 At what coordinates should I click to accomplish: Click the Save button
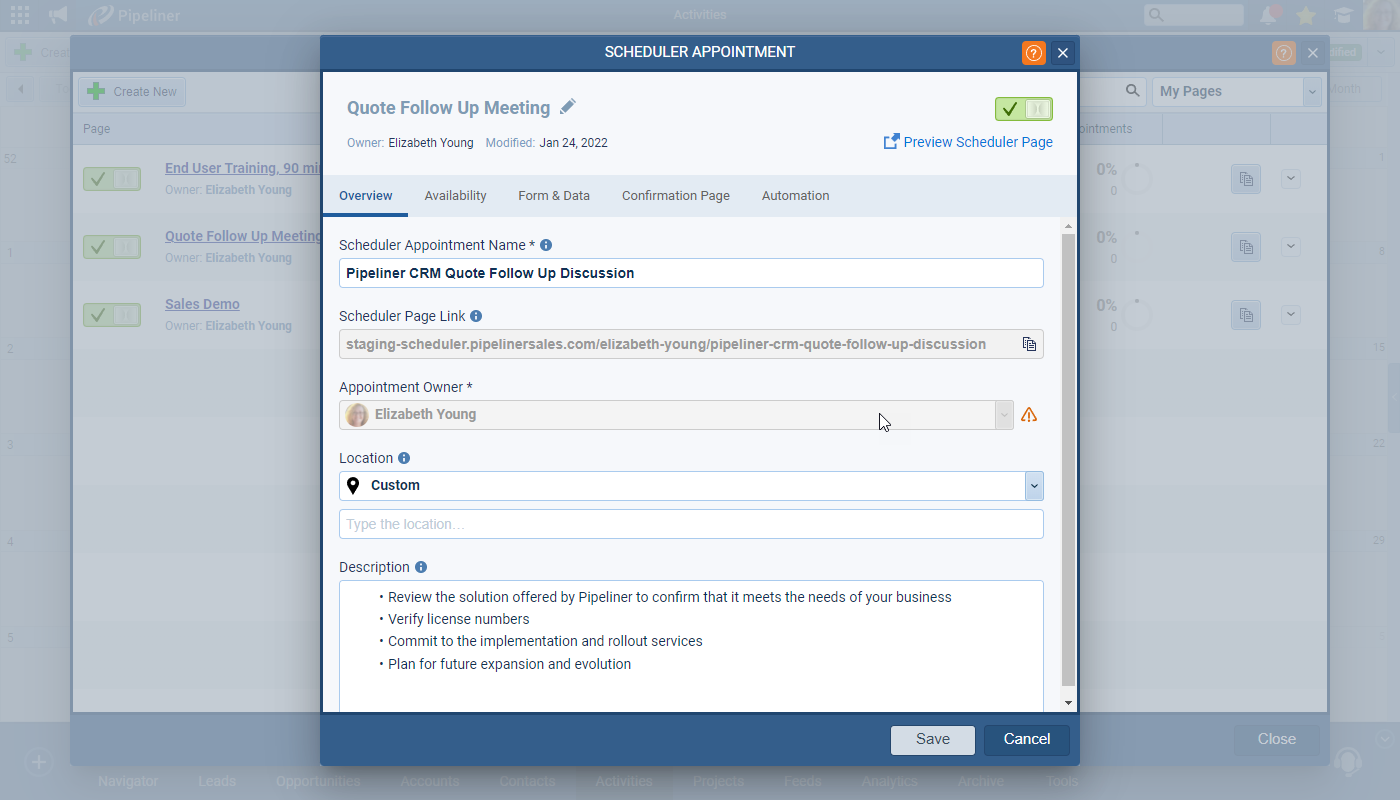(x=932, y=739)
